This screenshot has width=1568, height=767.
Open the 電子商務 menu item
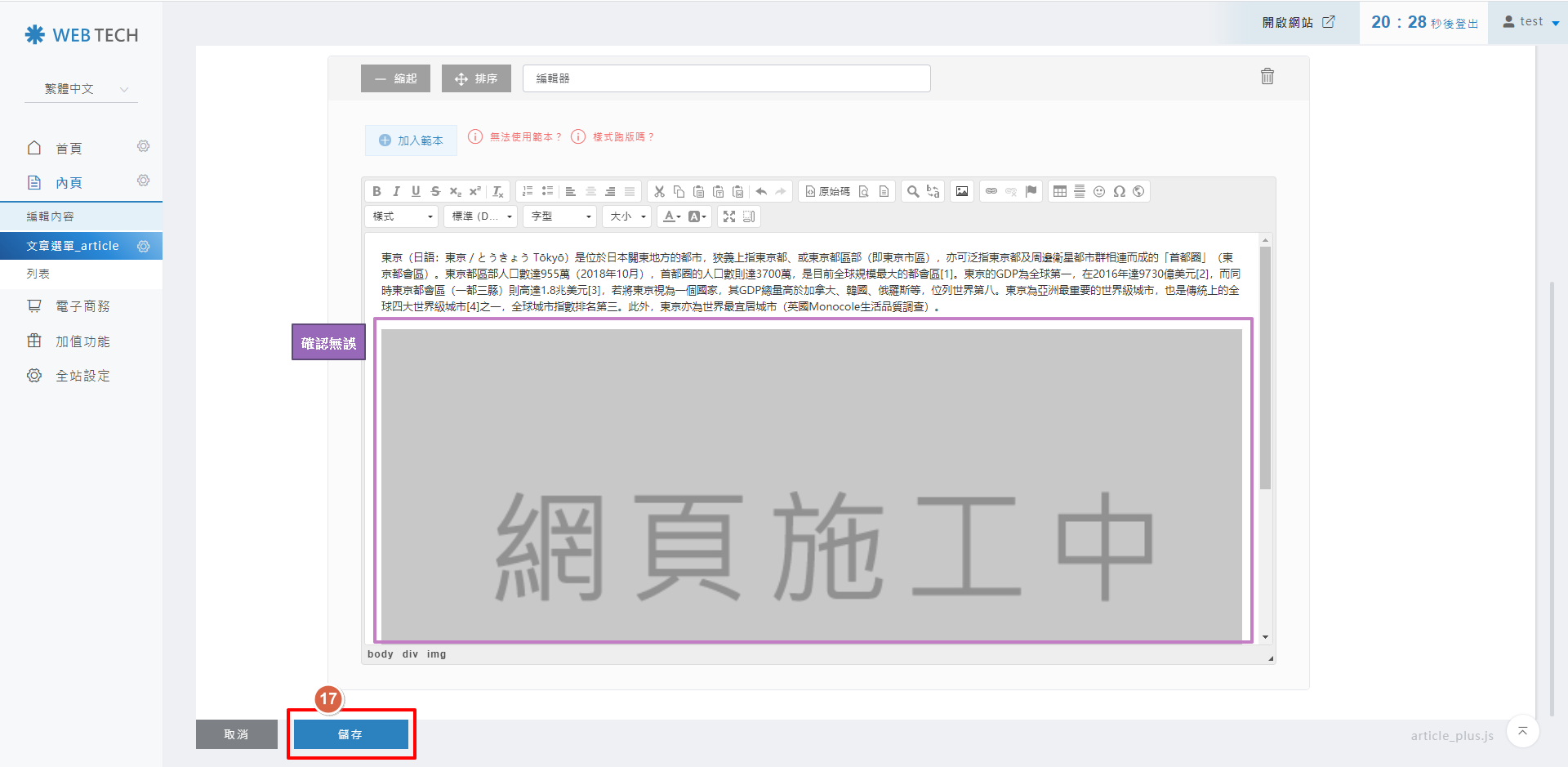(82, 306)
